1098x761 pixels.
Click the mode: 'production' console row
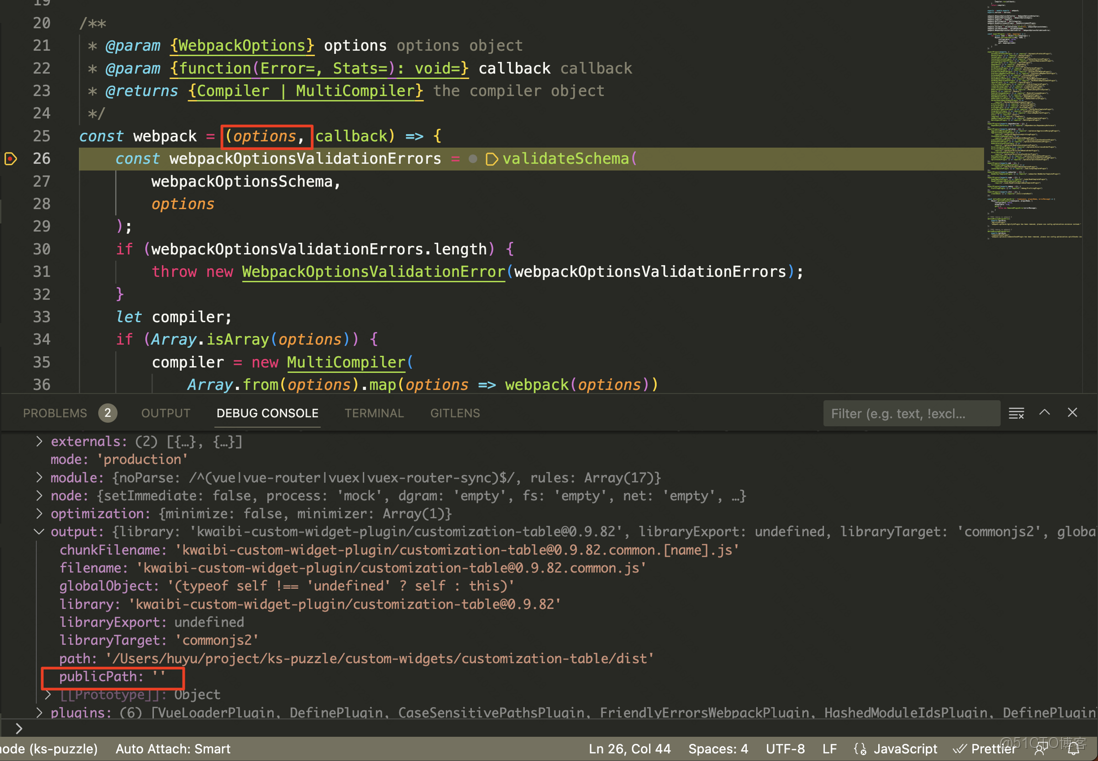[119, 459]
